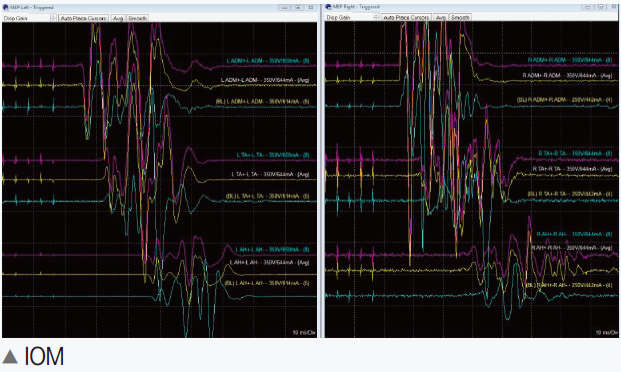The width and height of the screenshot is (621, 372).
Task: Select L ADM trace label ending (Avg)
Action: point(265,80)
